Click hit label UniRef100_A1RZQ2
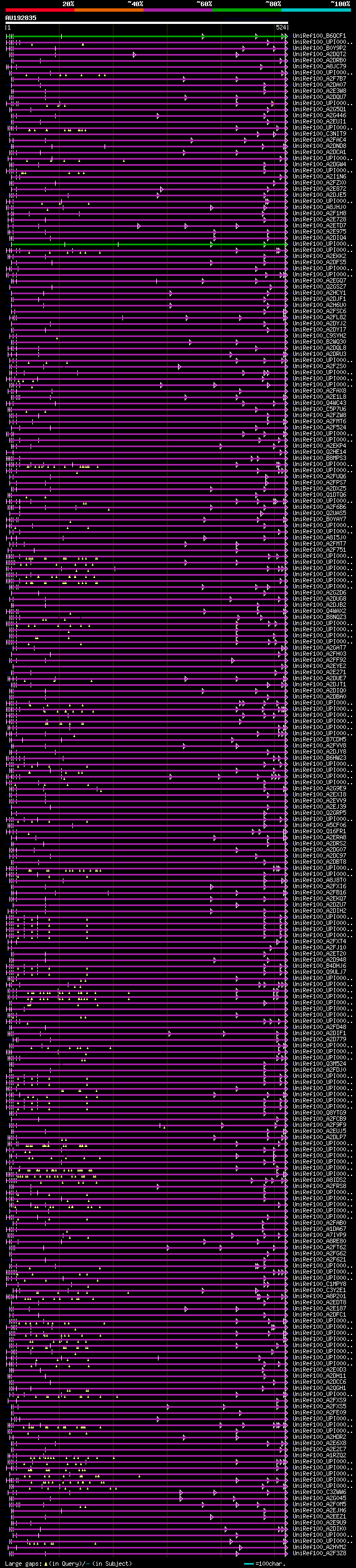Screen dimensions: 356x1568 [319, 1455]
